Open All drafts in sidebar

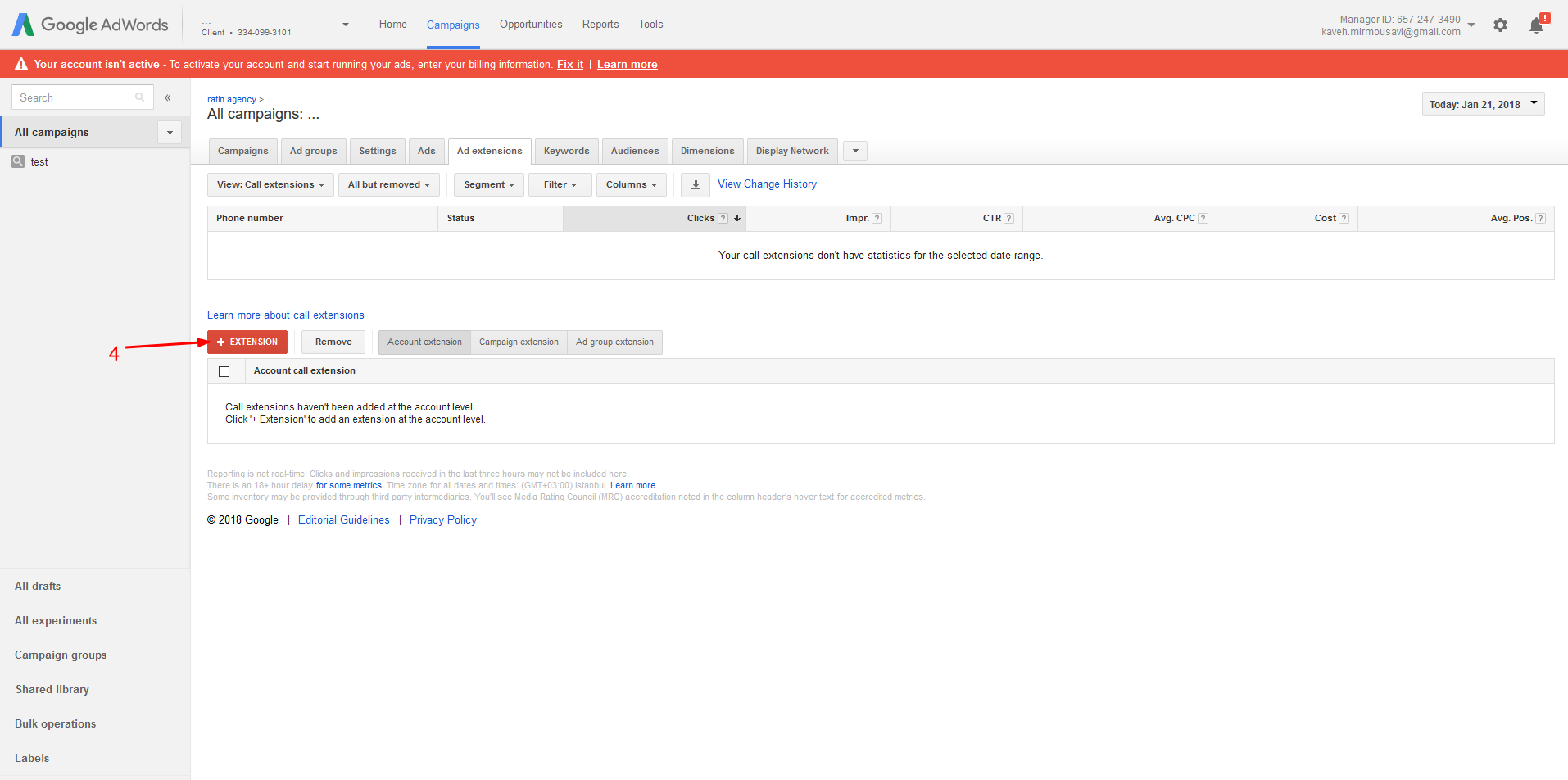coord(38,587)
